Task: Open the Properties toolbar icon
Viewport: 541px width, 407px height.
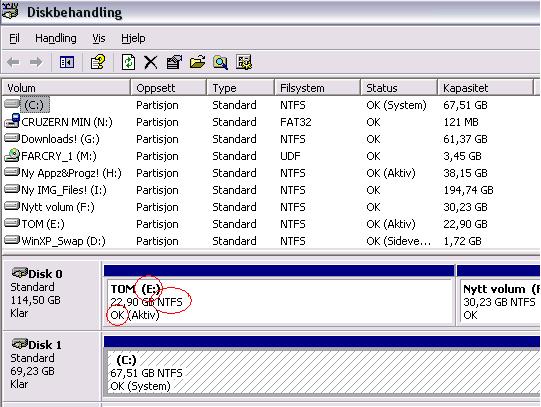Action: pyautogui.click(x=174, y=62)
